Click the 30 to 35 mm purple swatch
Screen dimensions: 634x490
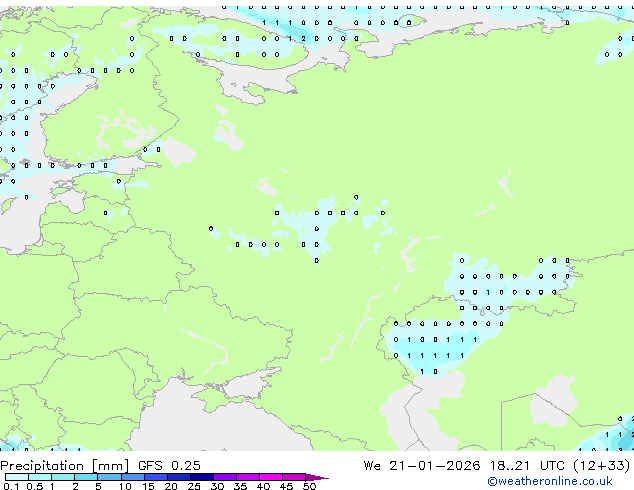229,477
